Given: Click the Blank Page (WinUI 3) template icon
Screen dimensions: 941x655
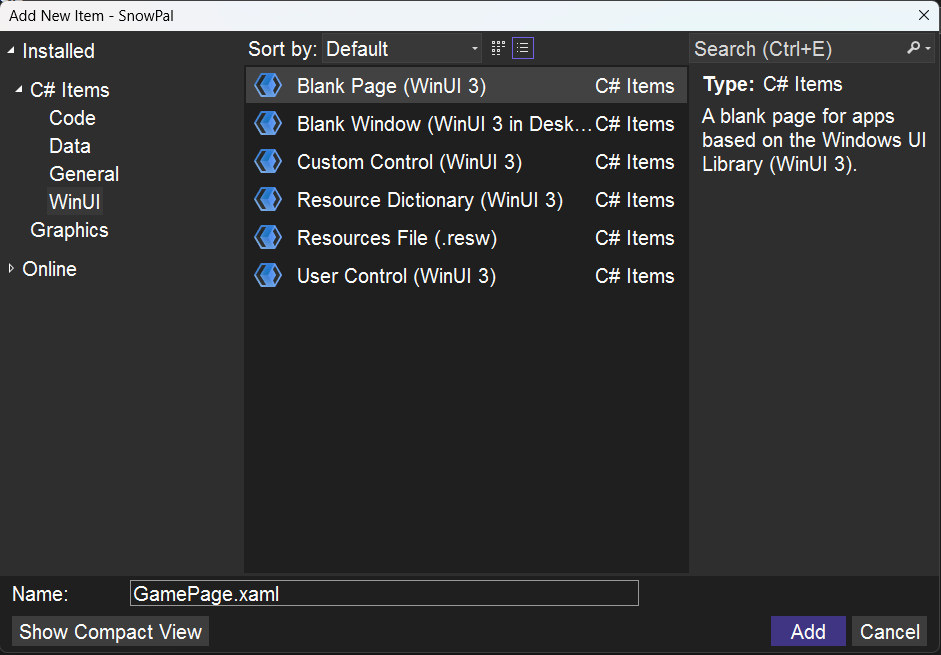Looking at the screenshot, I should point(268,86).
